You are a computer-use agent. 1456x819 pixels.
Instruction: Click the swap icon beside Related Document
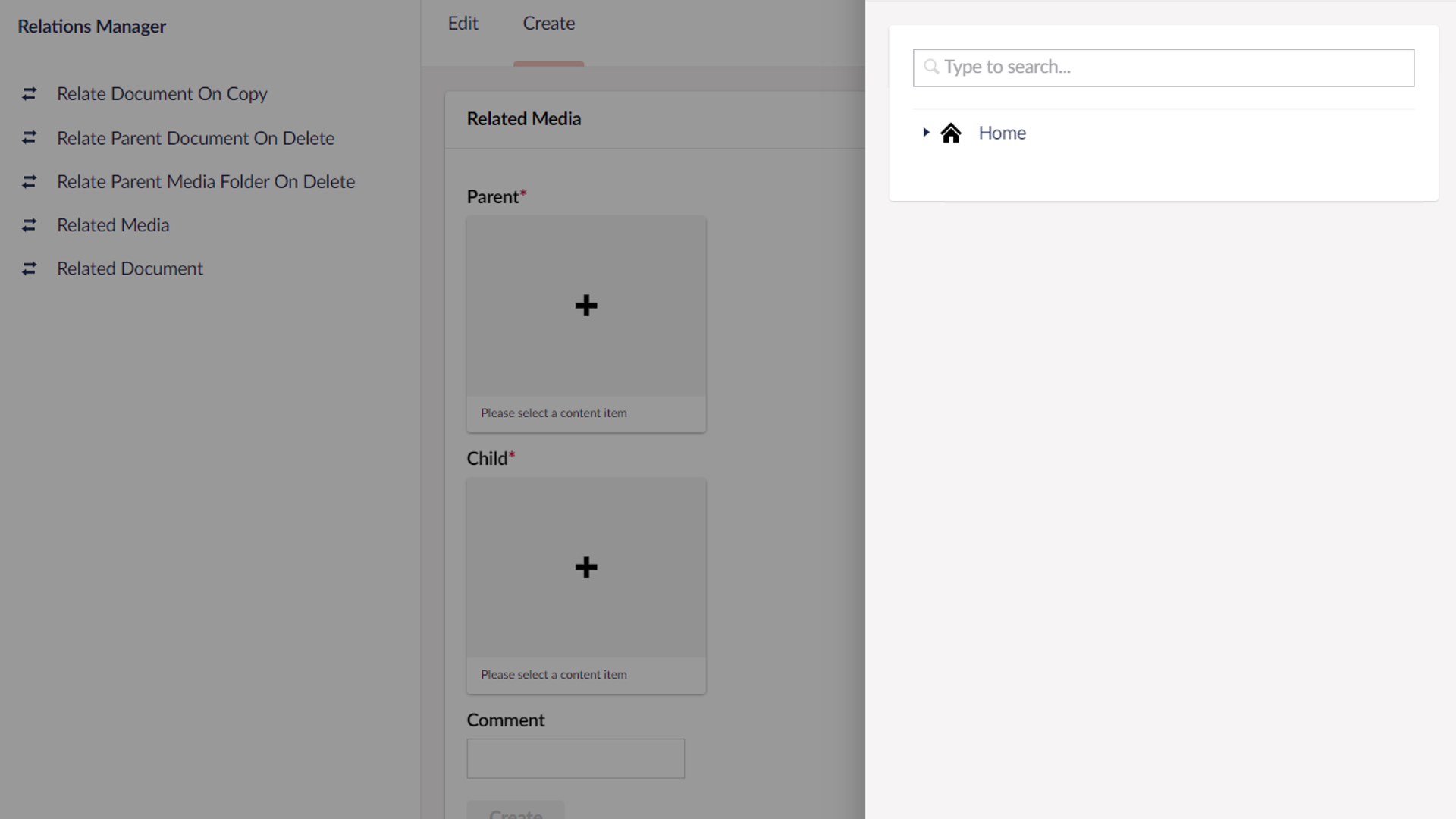click(30, 268)
